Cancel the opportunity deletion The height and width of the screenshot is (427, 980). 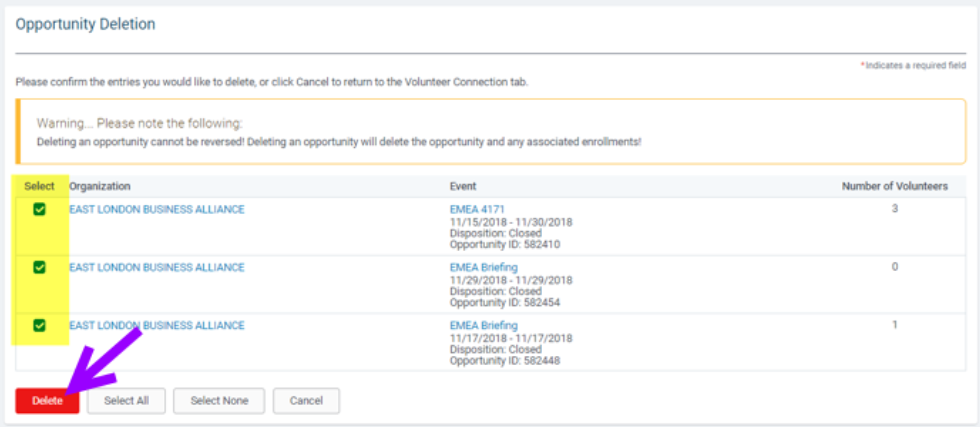306,401
